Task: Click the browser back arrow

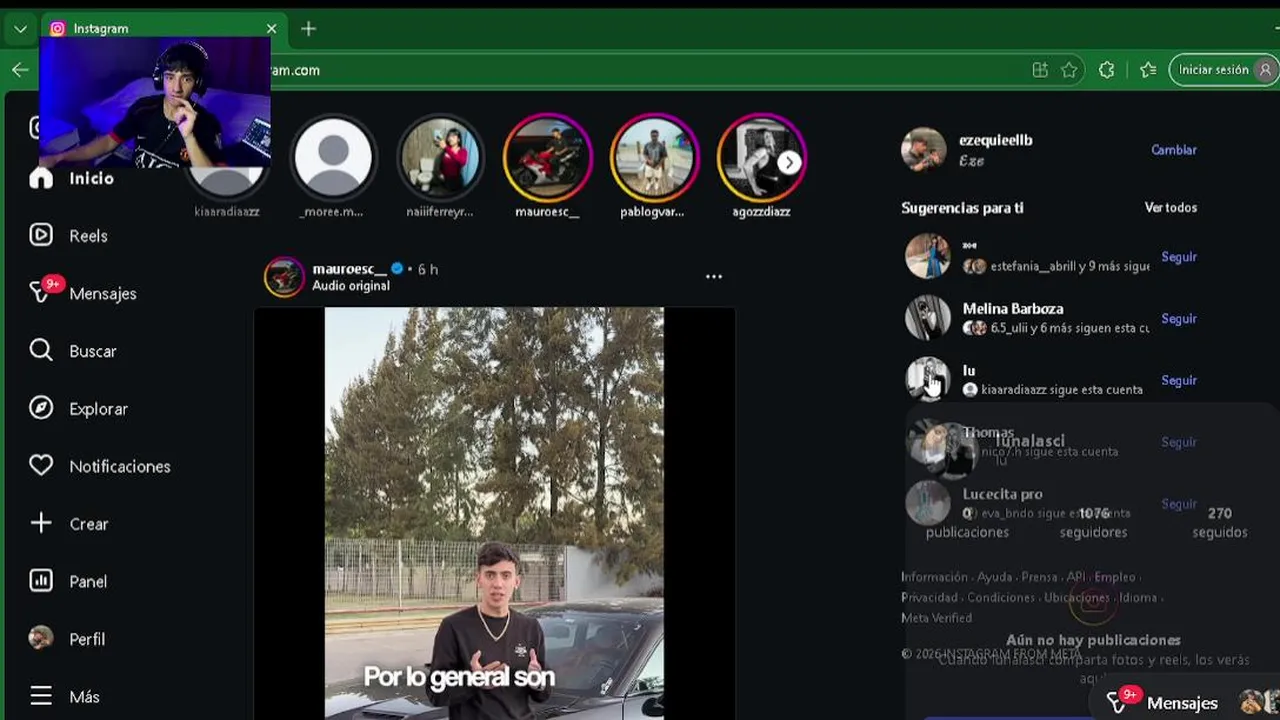Action: (20, 70)
